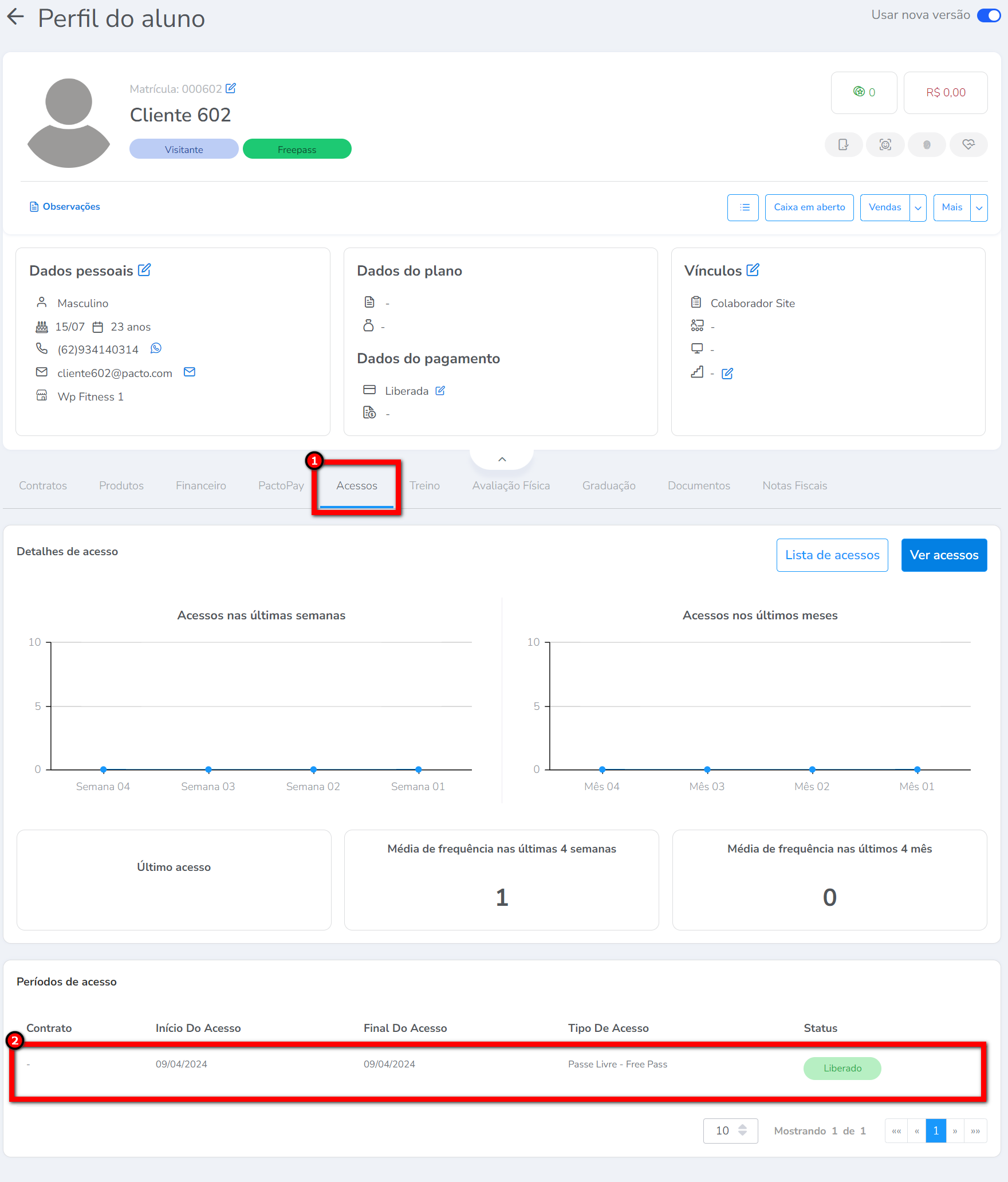Open WhatsApp icon next to phone number
The image size is (1008, 1182).
click(156, 348)
